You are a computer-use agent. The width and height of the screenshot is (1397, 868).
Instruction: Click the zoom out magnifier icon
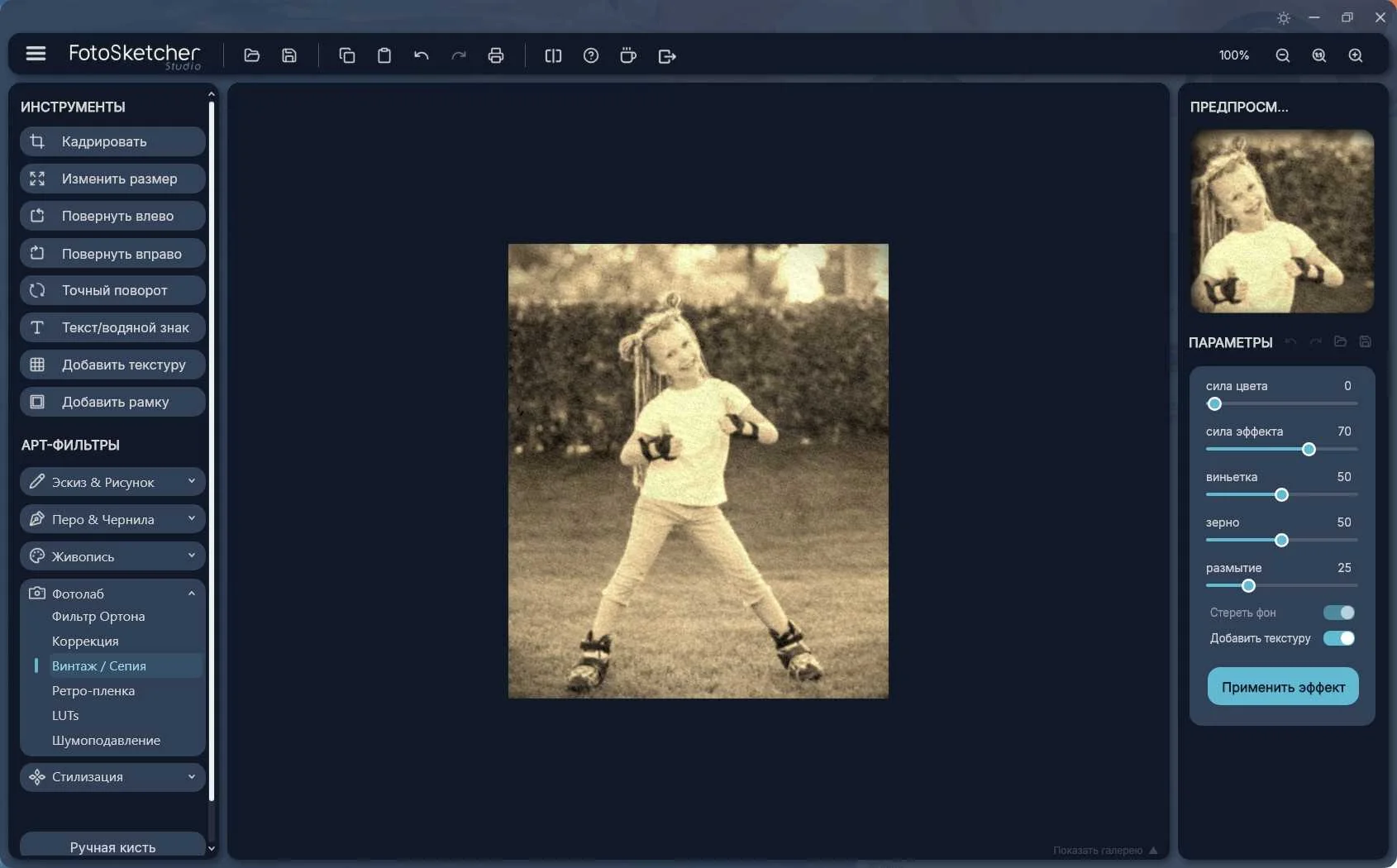coord(1283,55)
